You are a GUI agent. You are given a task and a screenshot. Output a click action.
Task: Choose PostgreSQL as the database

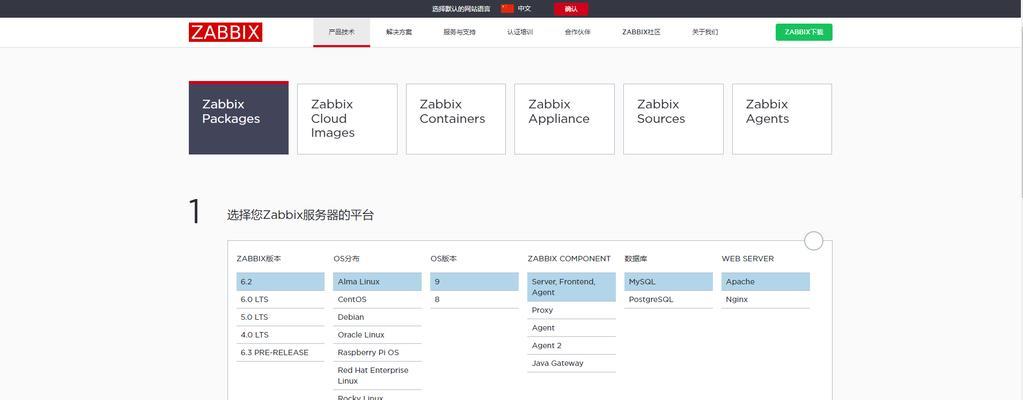[668, 300]
